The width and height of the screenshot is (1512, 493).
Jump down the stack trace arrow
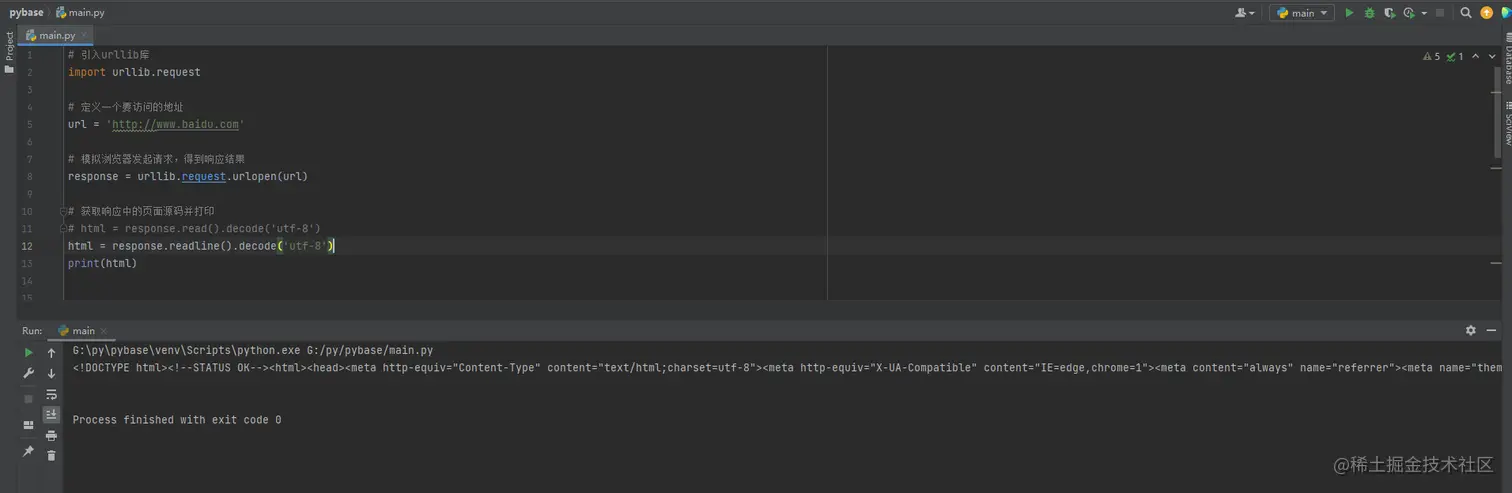(x=52, y=373)
